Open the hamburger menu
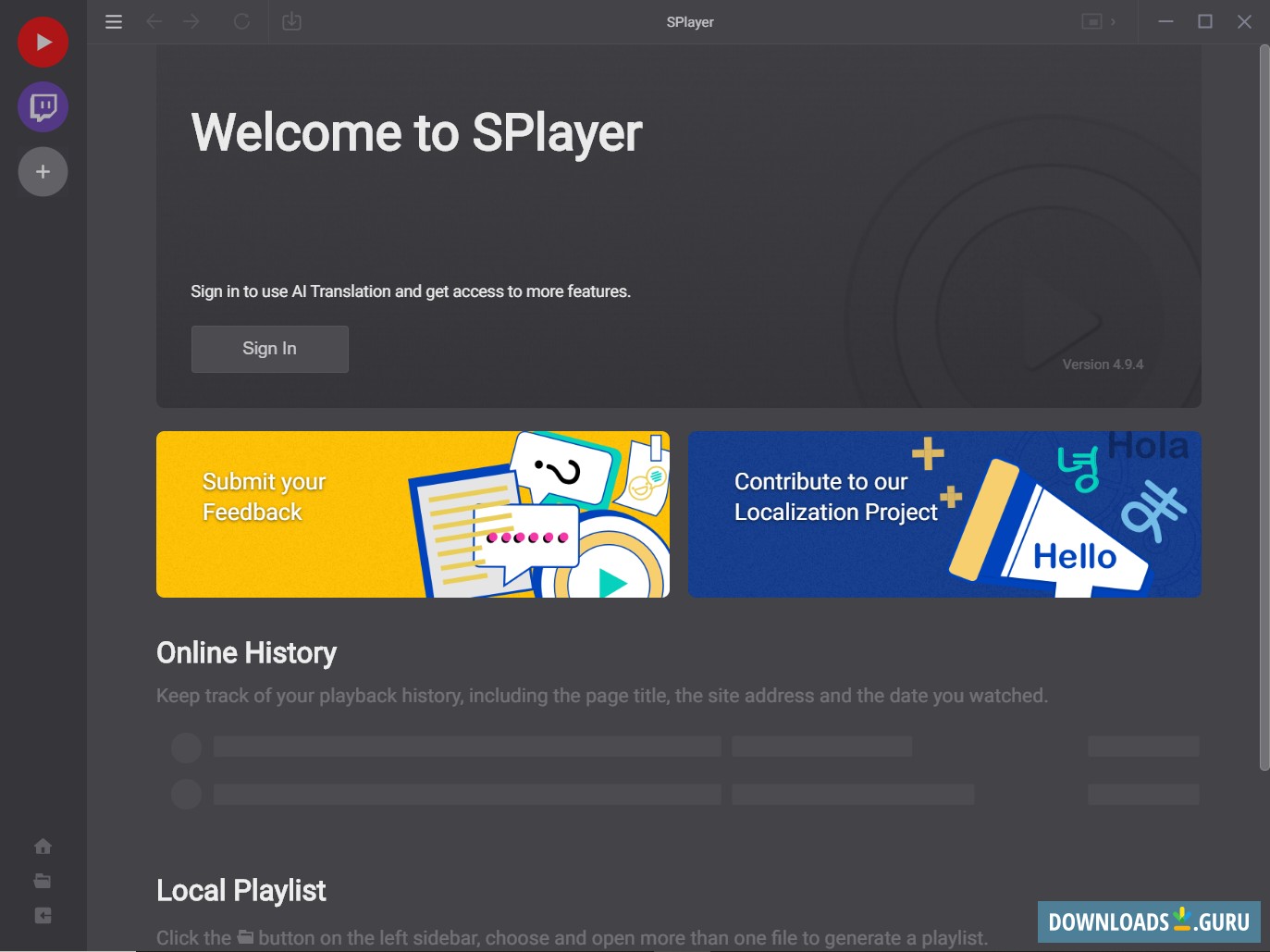 pyautogui.click(x=114, y=21)
